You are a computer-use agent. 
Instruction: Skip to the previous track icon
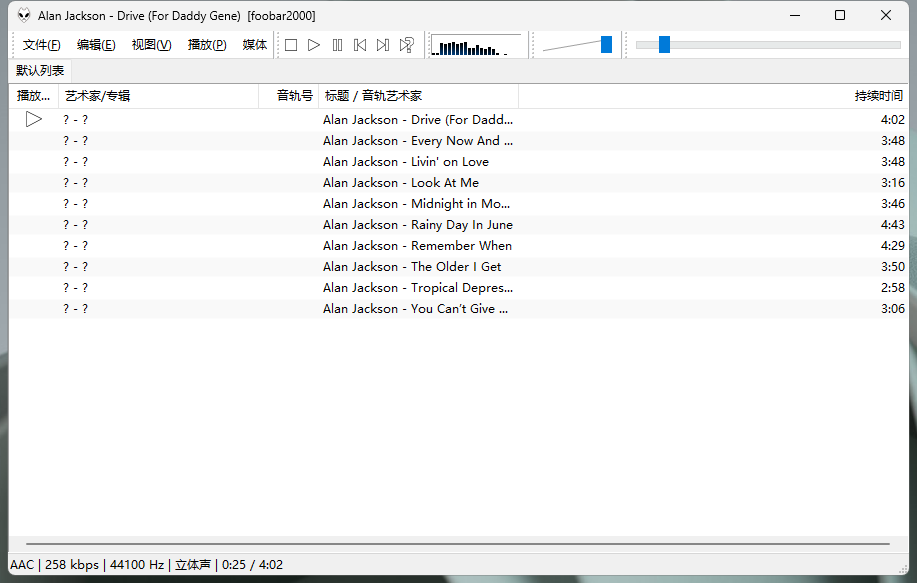360,44
